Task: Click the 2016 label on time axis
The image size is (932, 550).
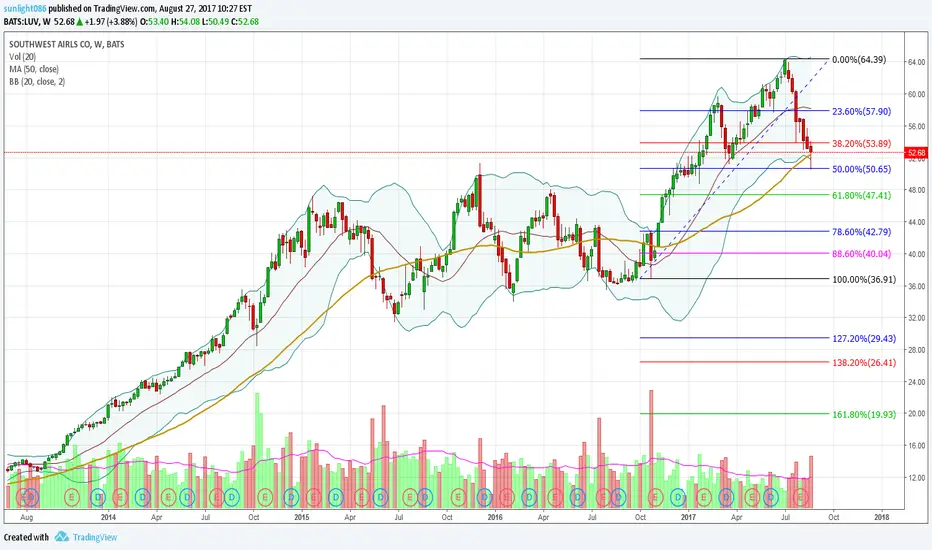Action: click(x=495, y=517)
